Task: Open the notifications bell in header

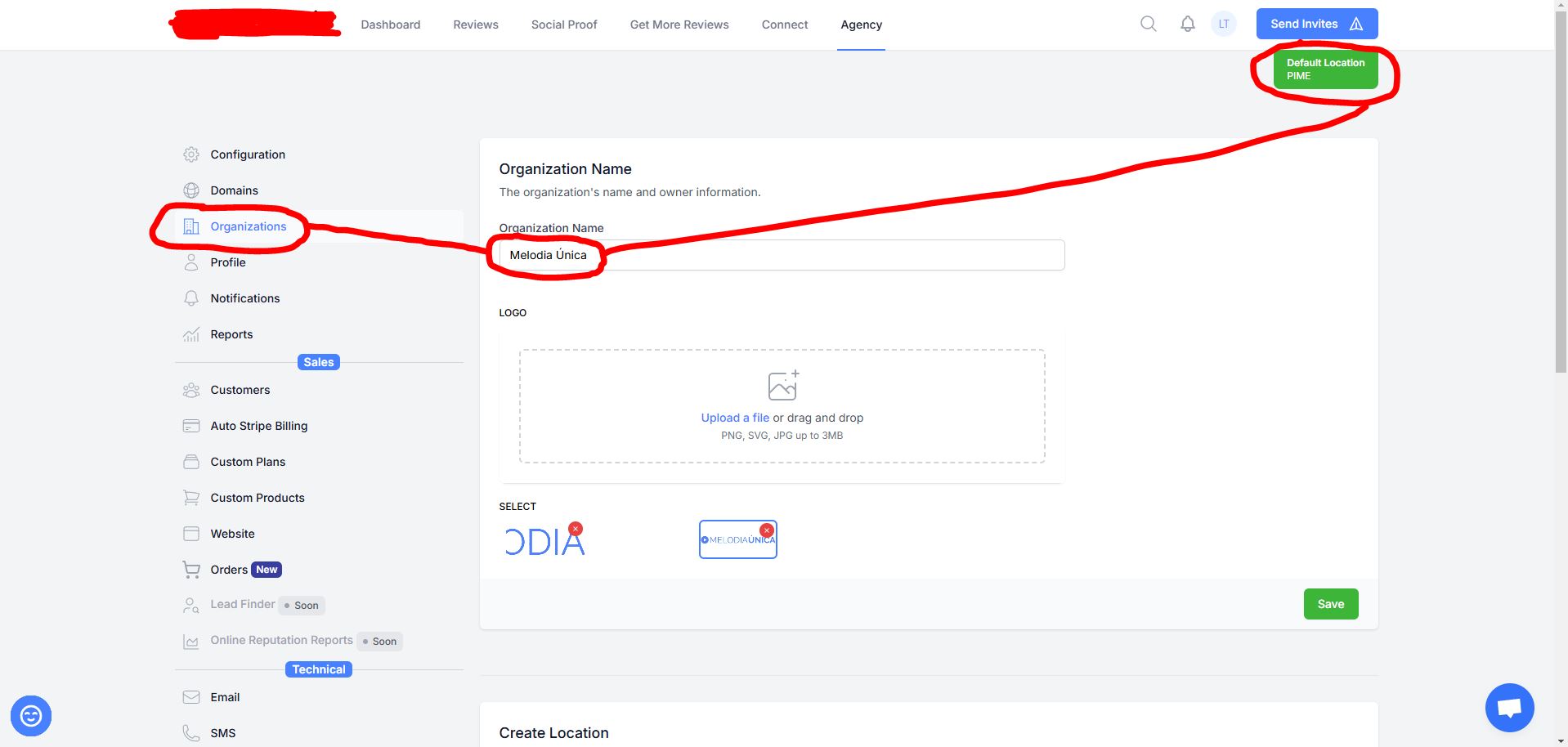Action: click(1187, 24)
